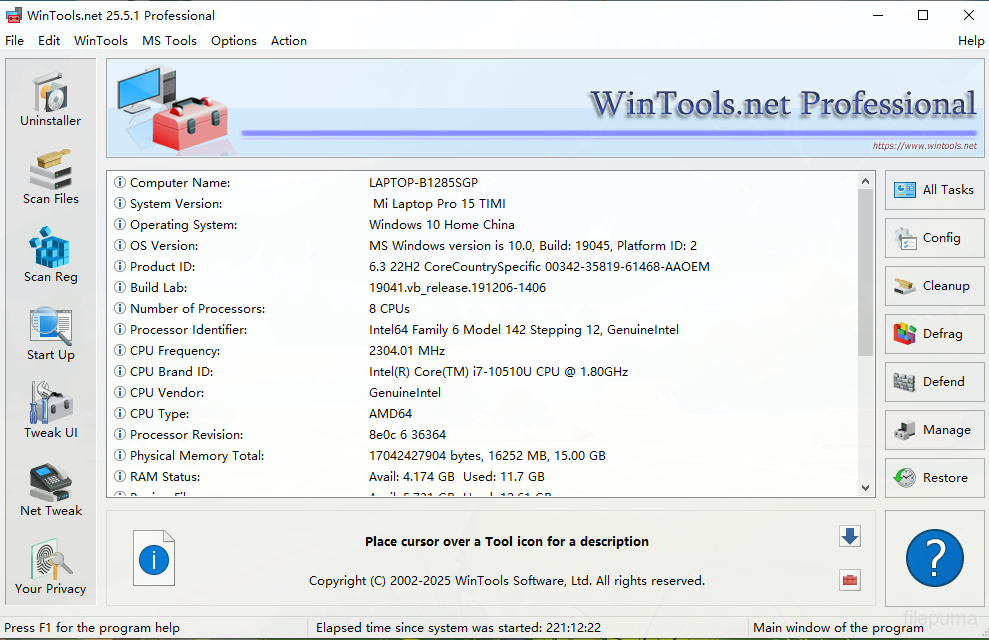Select the 19041.vb_release.191206-1406 build lab value
This screenshot has width=989, height=640.
[x=457, y=287]
